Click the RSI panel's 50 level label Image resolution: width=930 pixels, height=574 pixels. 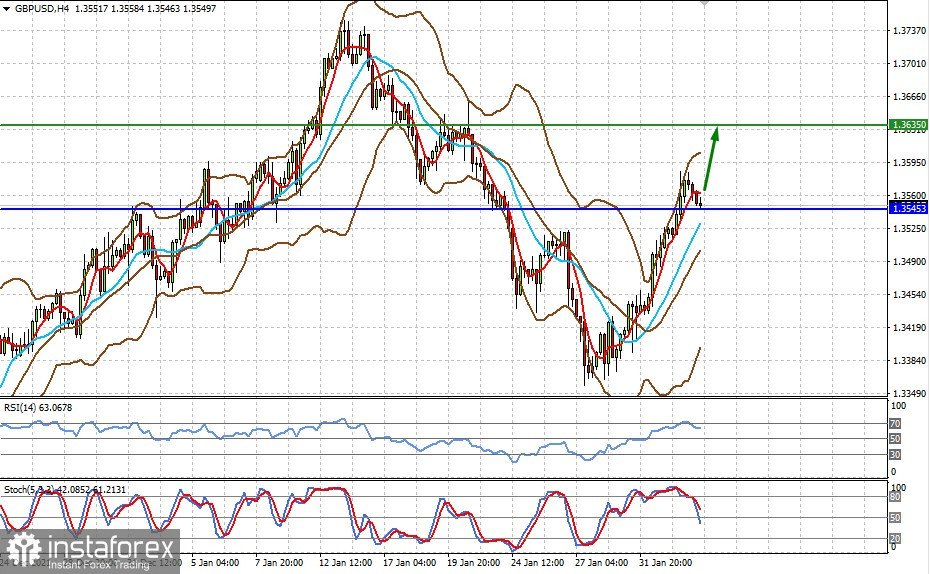click(895, 439)
